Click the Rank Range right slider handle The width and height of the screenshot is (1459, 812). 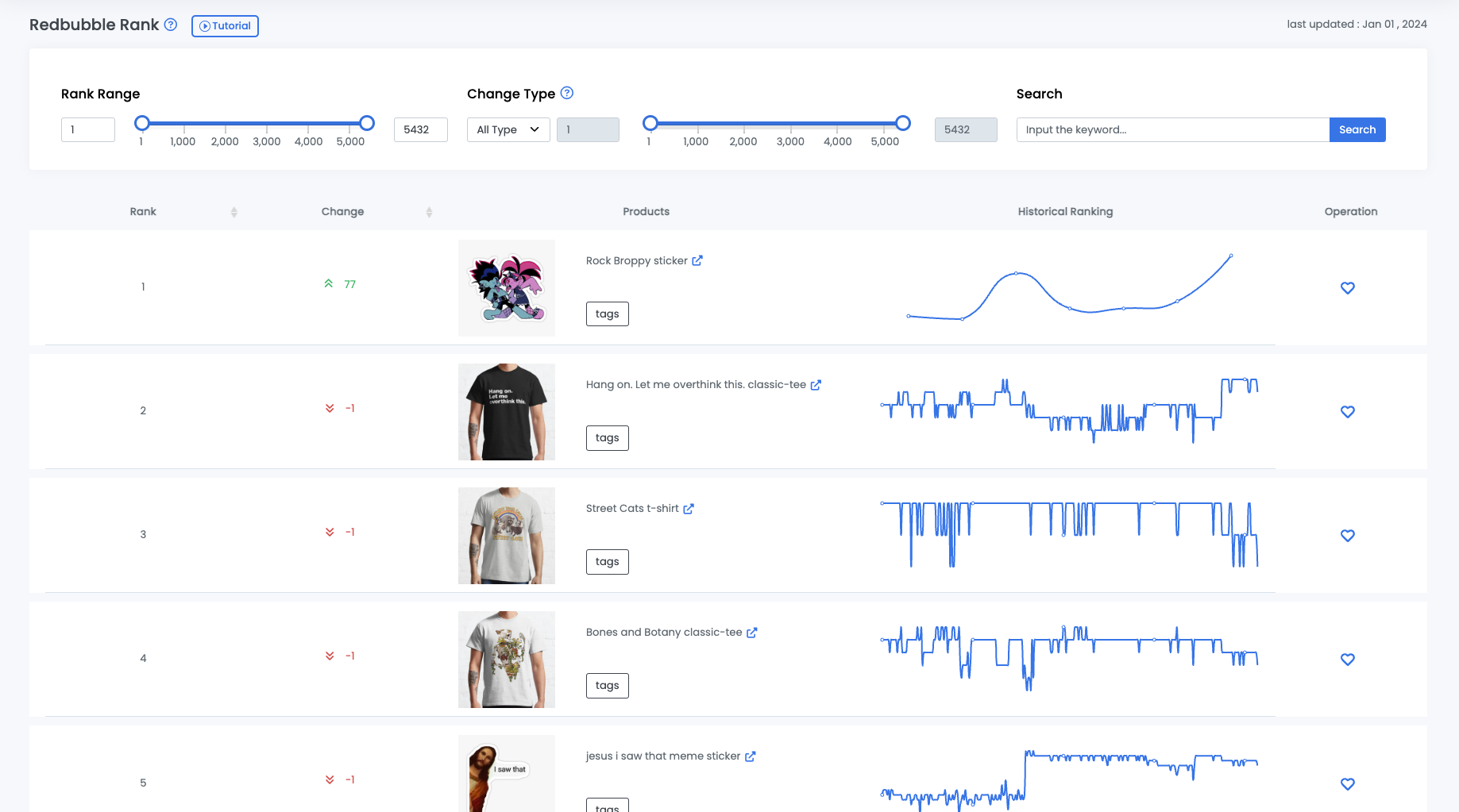pyautogui.click(x=367, y=123)
